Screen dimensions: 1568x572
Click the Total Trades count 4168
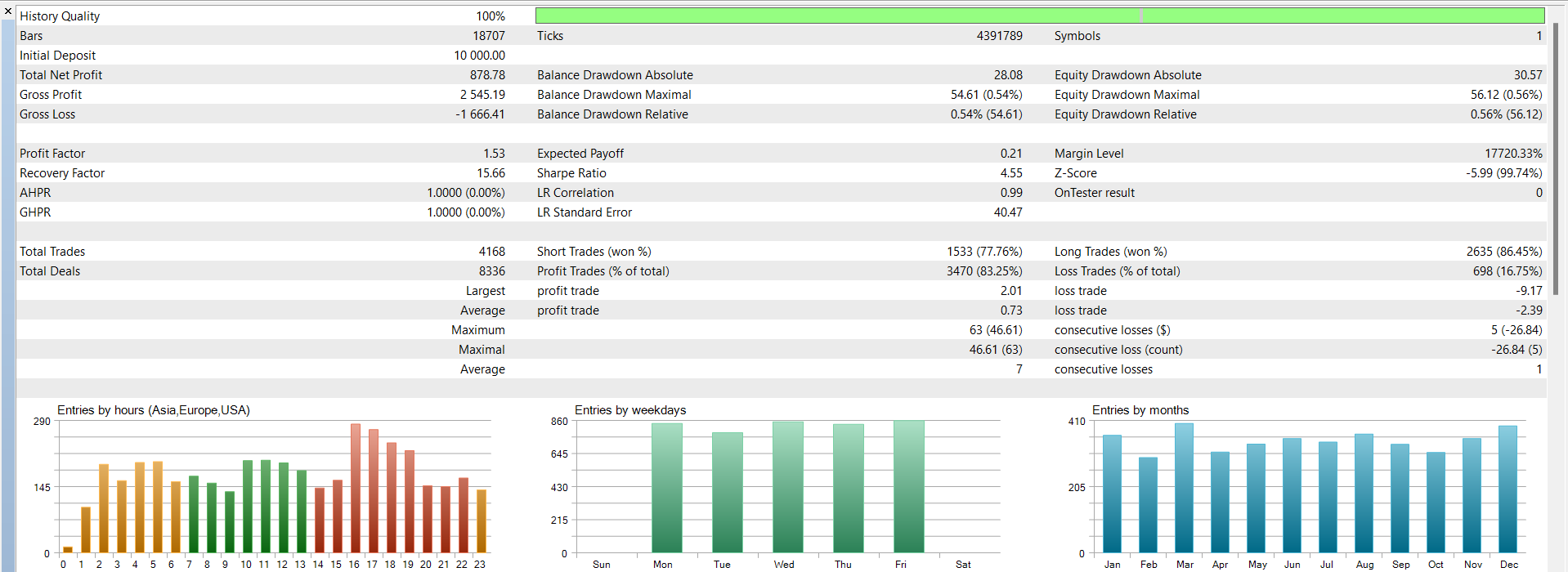click(x=491, y=252)
